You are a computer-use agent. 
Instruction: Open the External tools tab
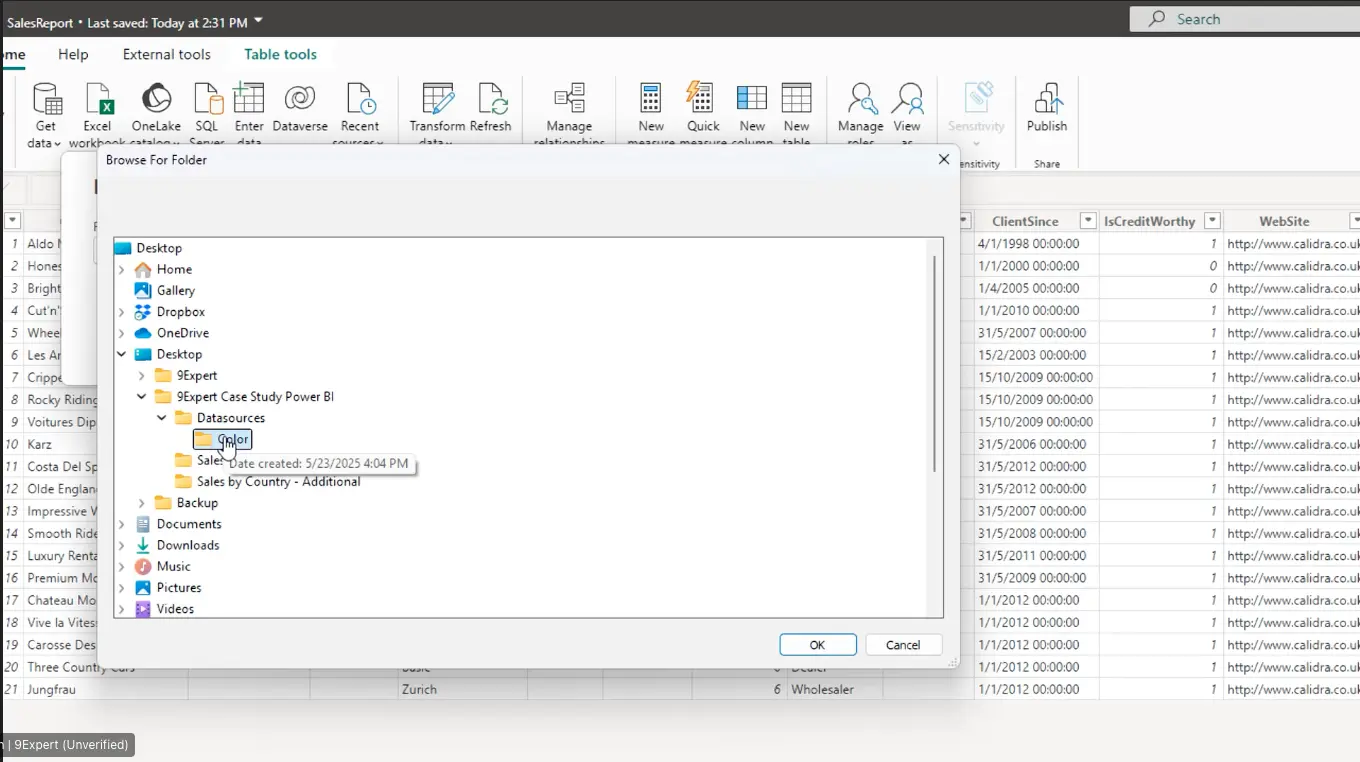(x=167, y=54)
